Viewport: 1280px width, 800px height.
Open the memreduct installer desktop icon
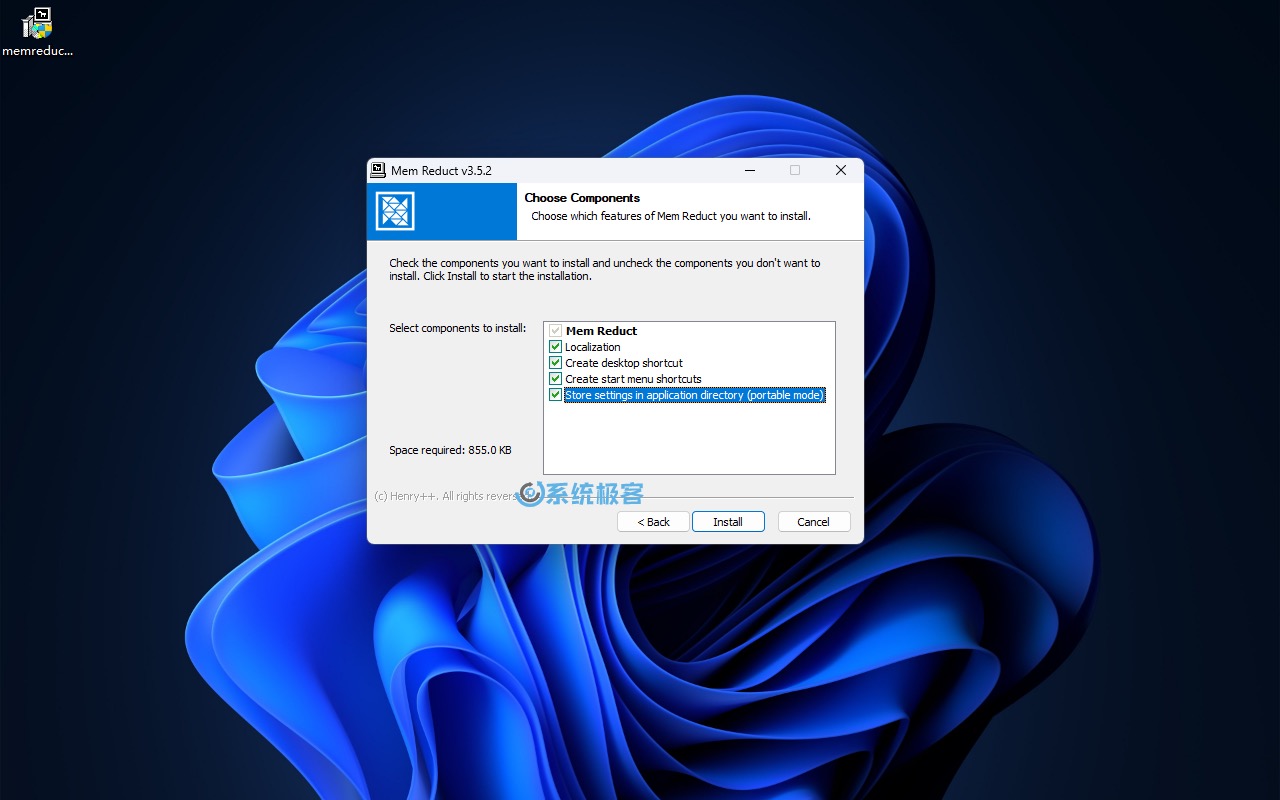(37, 31)
